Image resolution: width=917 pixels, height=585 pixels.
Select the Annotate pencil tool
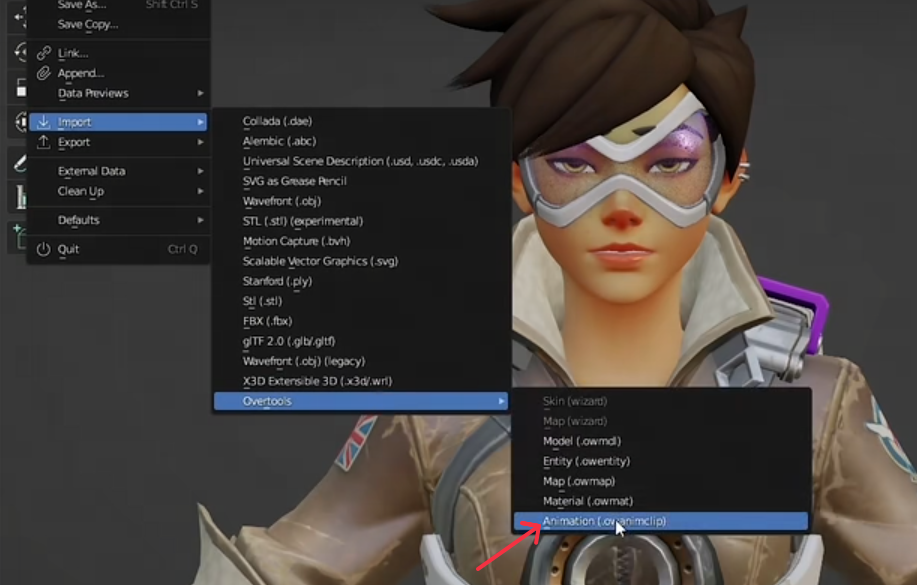pos(20,163)
